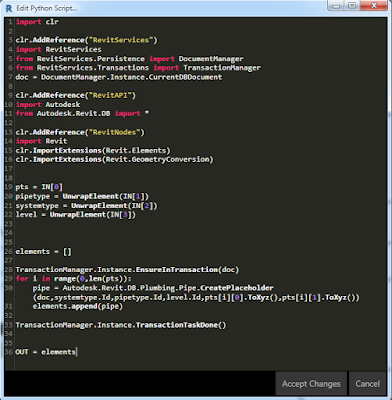
Task: Click the EnsureInTransaction(doc) line
Action: click(127, 270)
